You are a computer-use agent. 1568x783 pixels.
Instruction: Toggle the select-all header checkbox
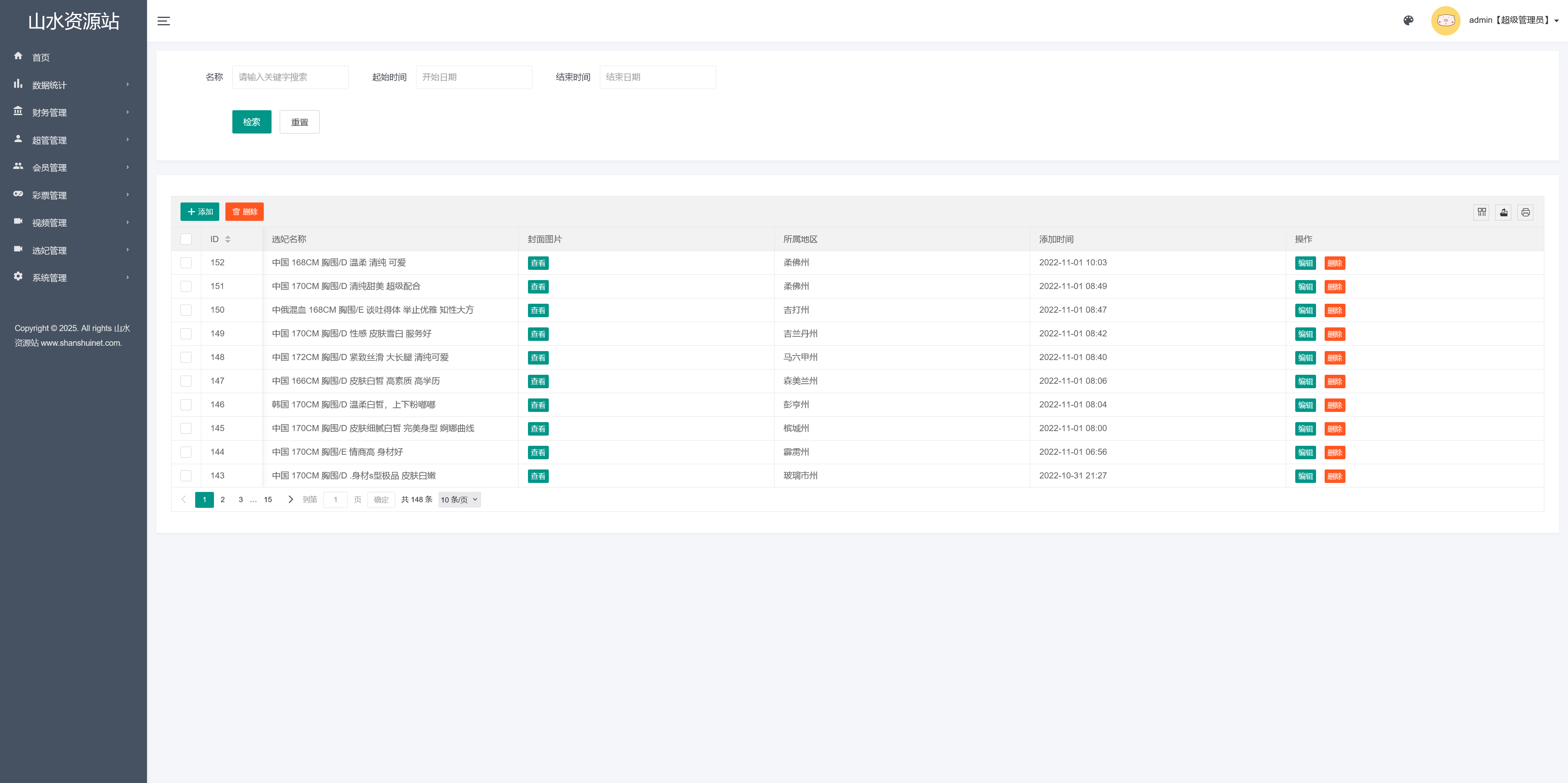click(x=186, y=239)
